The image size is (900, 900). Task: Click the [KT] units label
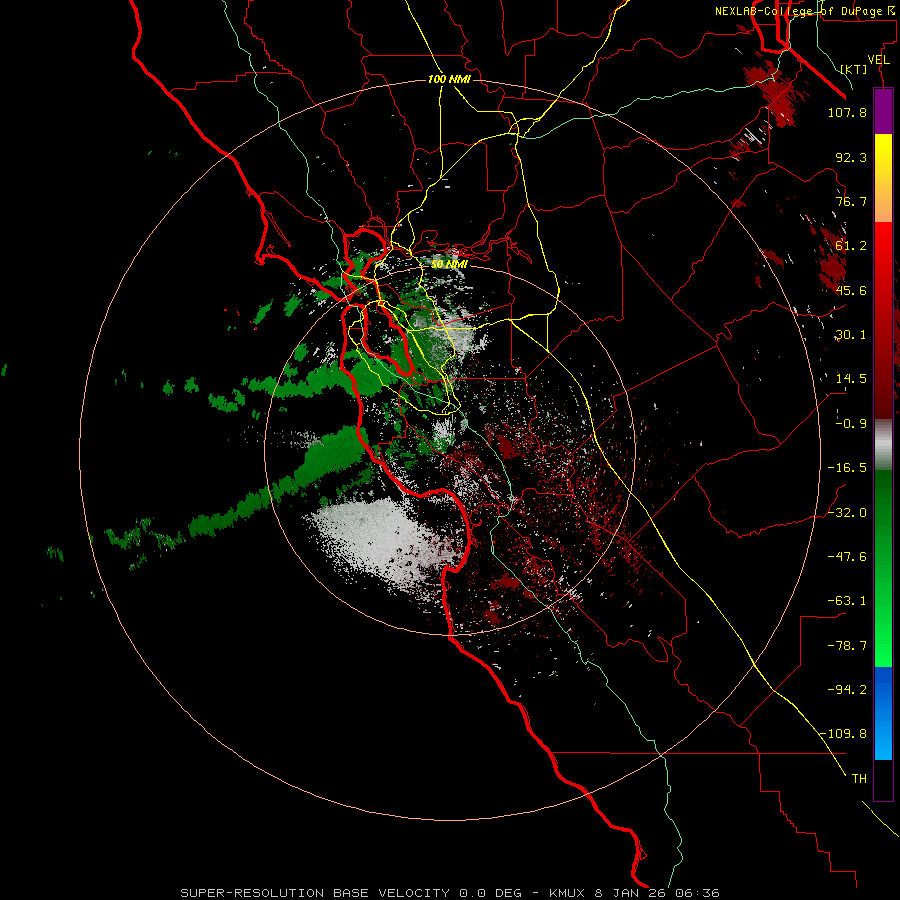854,69
